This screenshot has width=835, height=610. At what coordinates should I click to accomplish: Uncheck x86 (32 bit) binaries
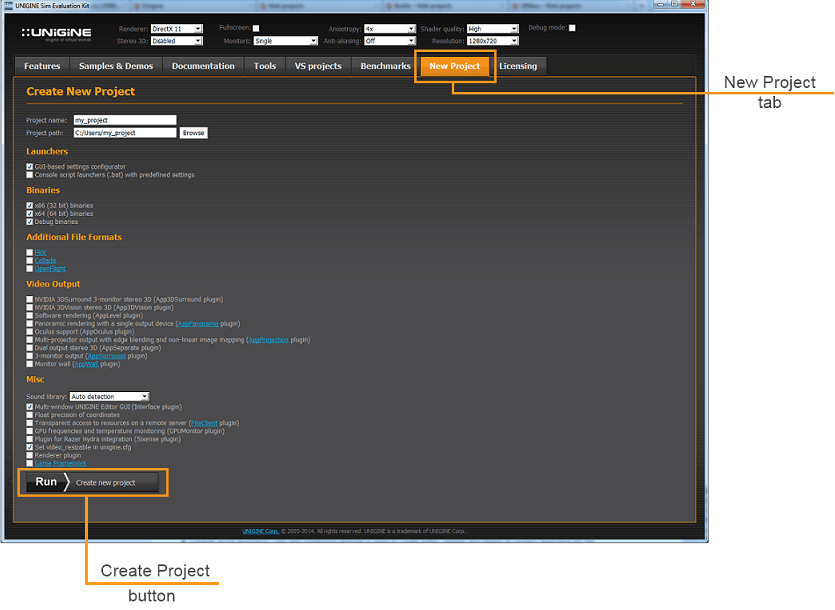pos(30,206)
